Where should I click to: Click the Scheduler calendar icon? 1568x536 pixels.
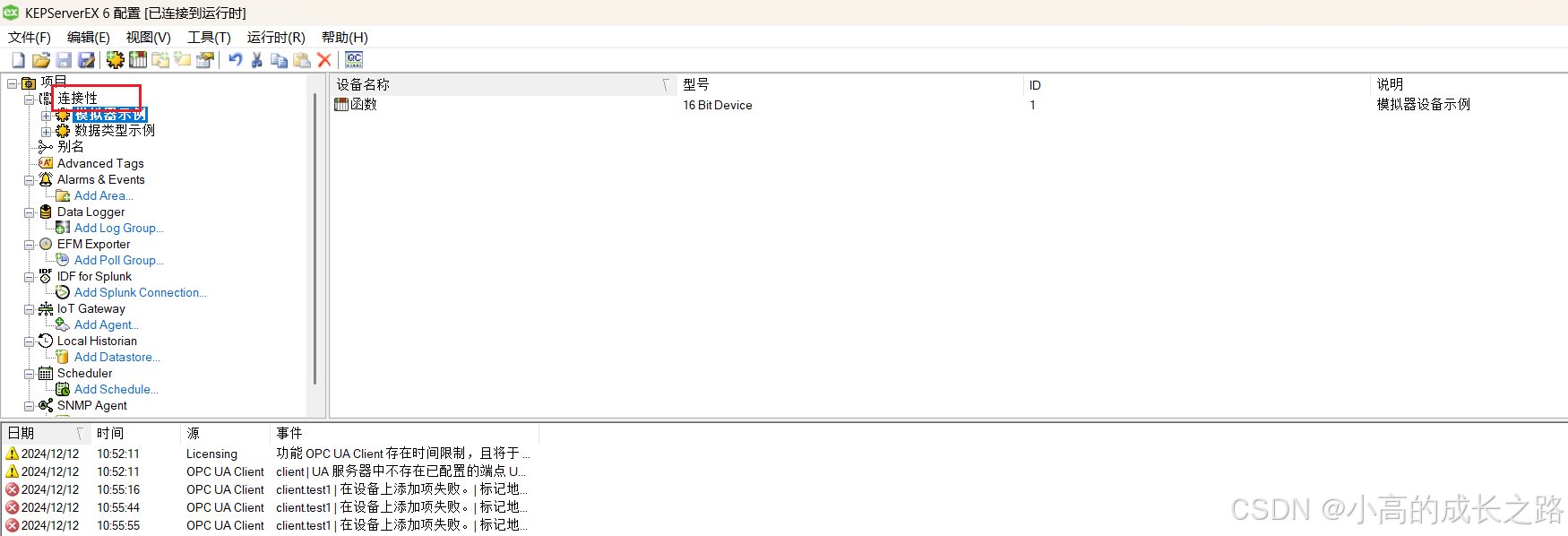pos(46,373)
